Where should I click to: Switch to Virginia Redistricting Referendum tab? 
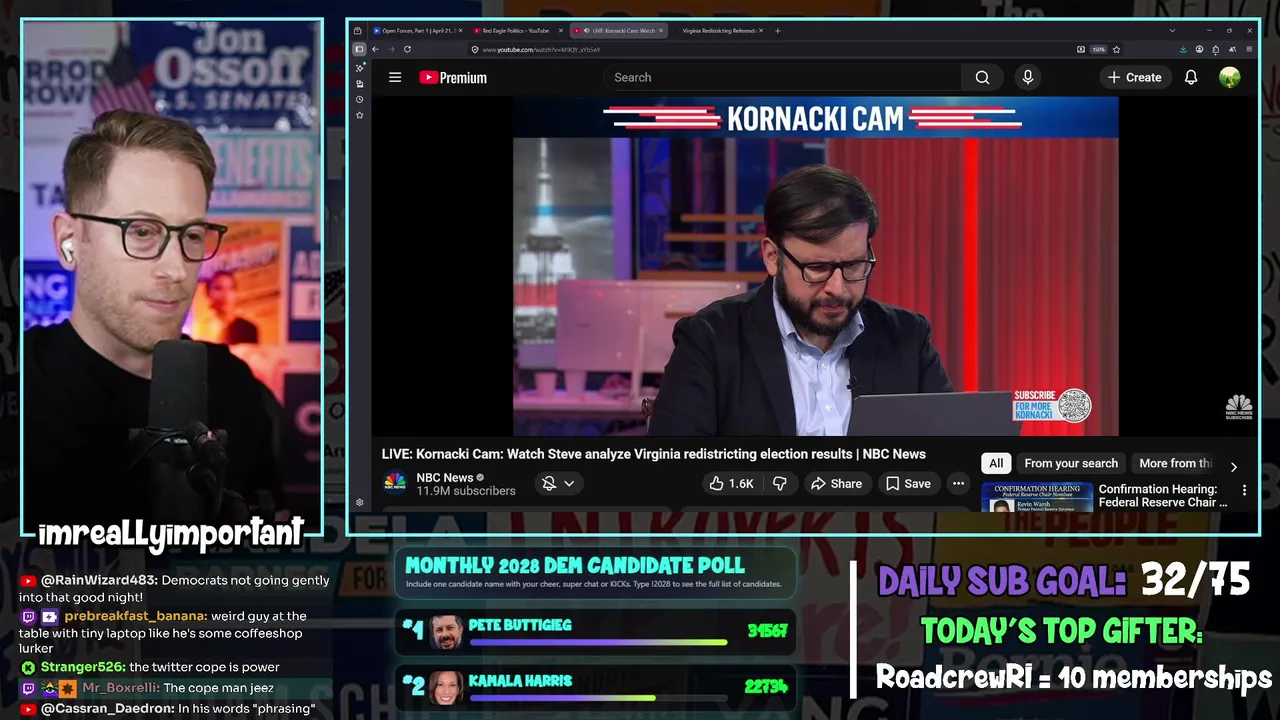718,31
